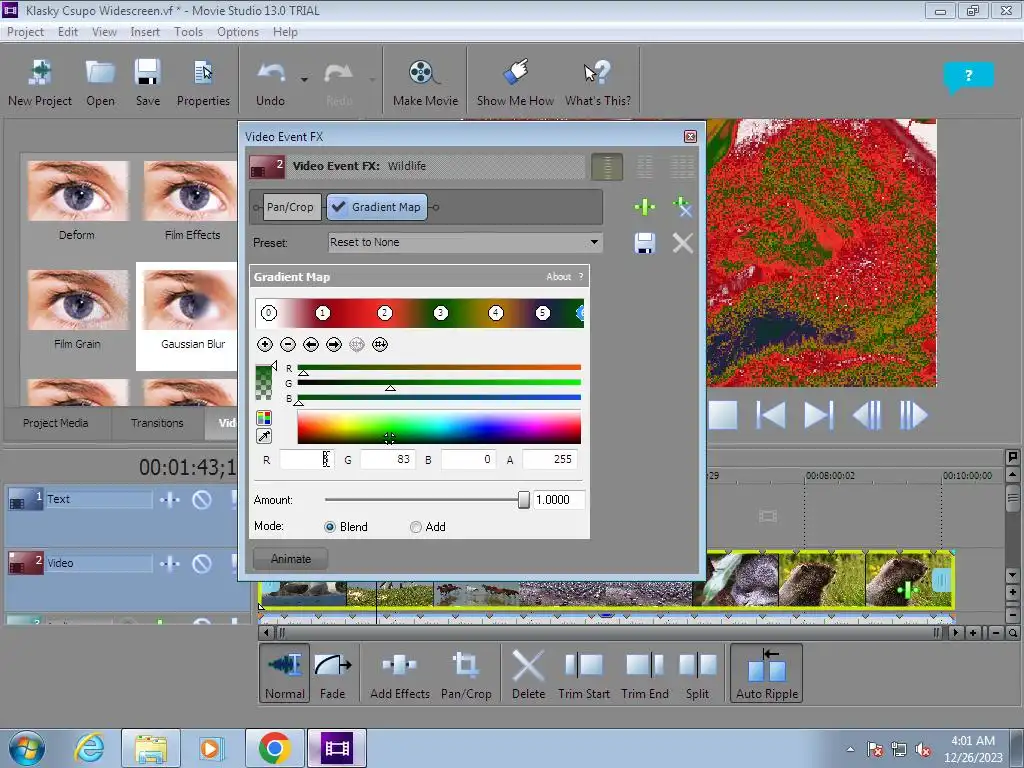Open track motion for the Video track
Screen dimensions: 1024x768
[170, 564]
